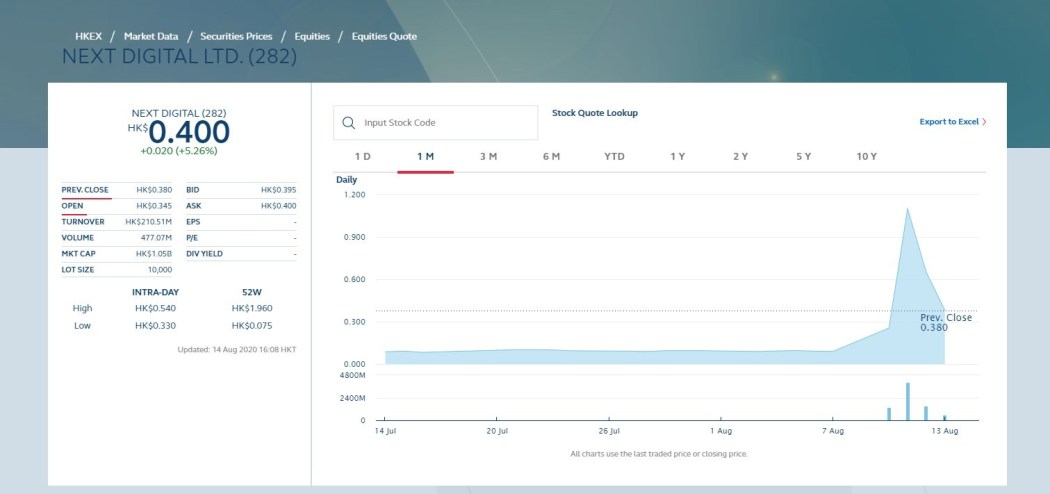Click the PREV. CLOSE label
Image resolution: width=1050 pixels, height=494 pixels.
click(85, 190)
